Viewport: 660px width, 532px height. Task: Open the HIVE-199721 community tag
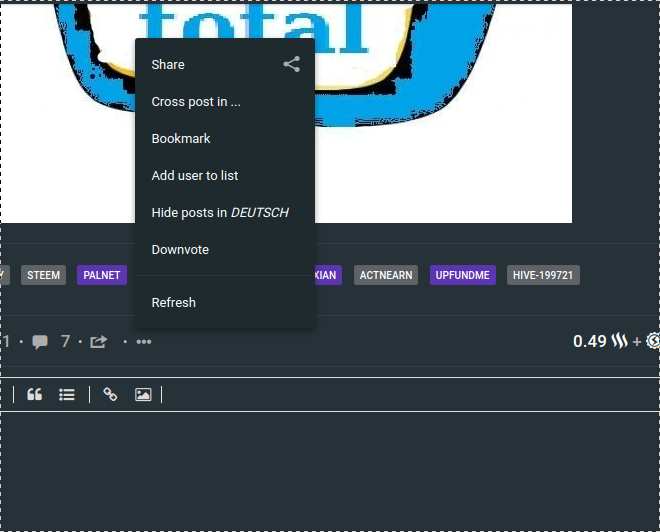click(543, 275)
